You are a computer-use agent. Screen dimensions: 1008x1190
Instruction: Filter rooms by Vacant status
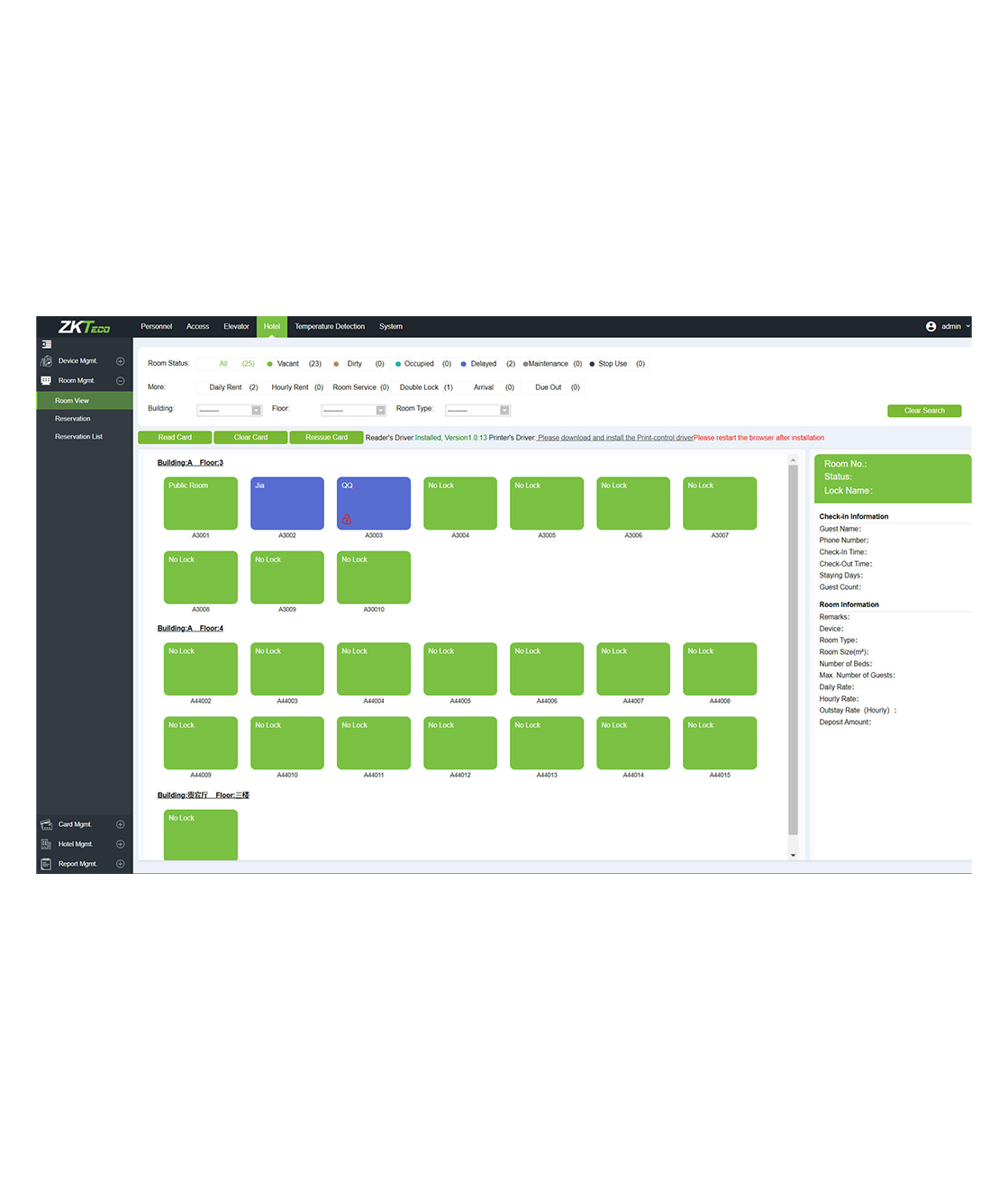pos(287,364)
